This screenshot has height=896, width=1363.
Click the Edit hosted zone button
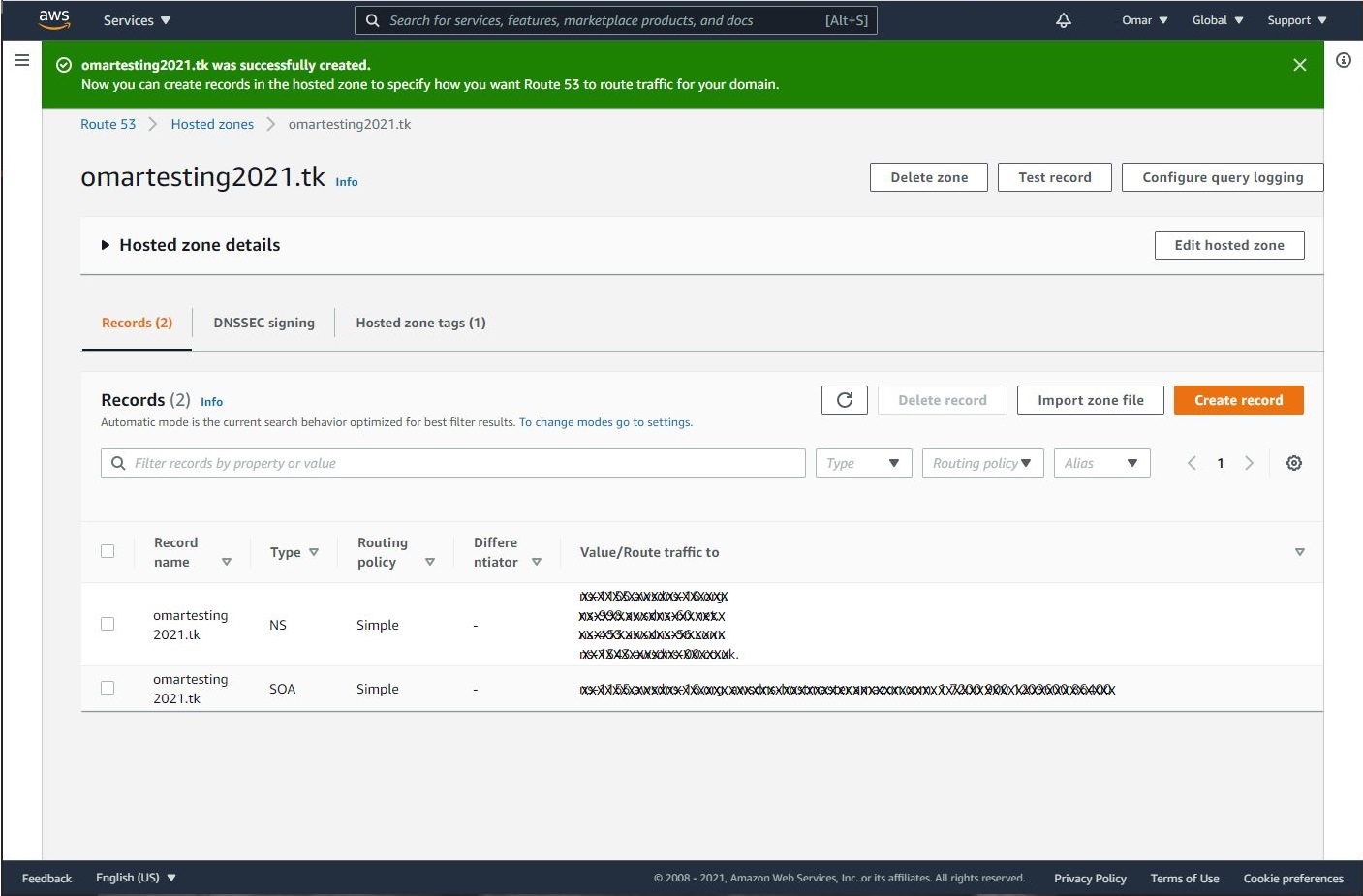(x=1229, y=245)
